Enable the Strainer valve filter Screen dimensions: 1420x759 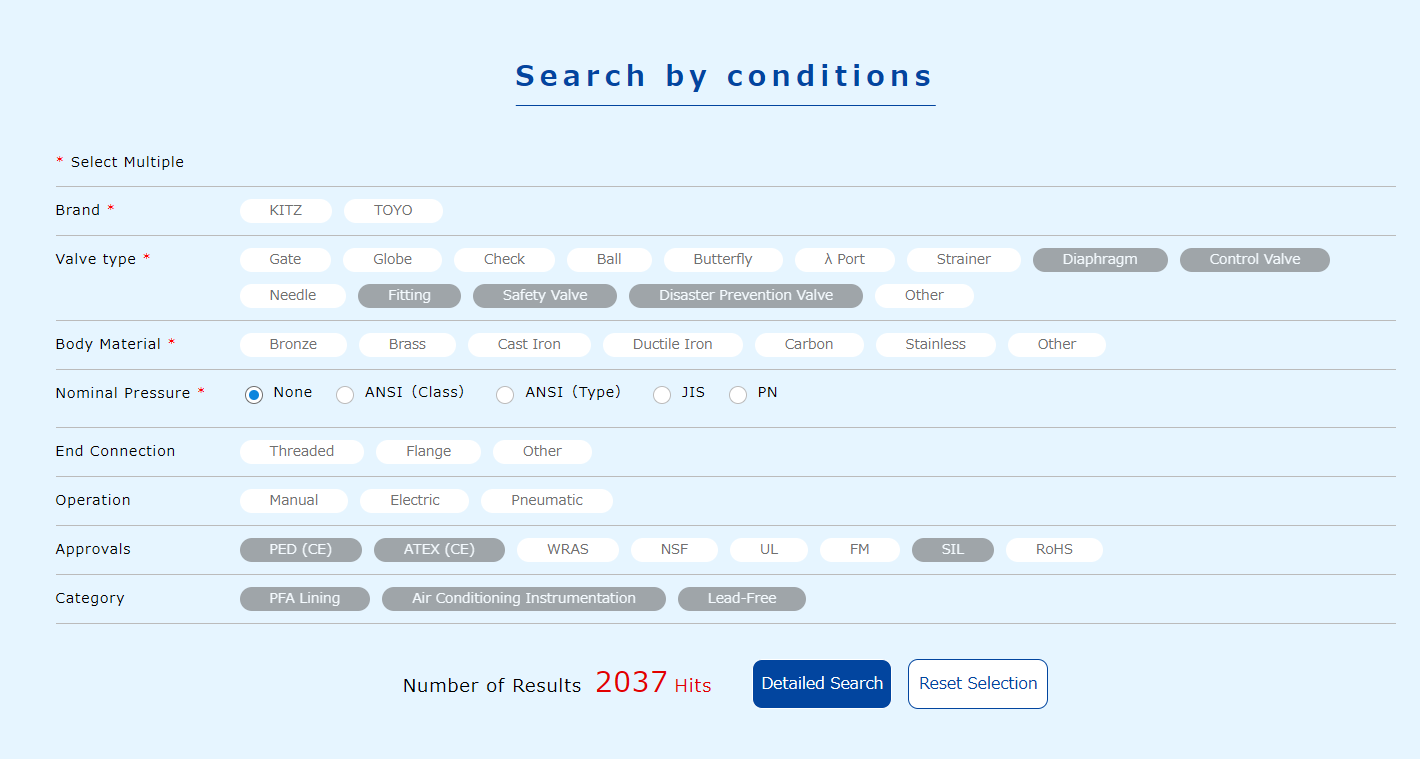pos(963,259)
